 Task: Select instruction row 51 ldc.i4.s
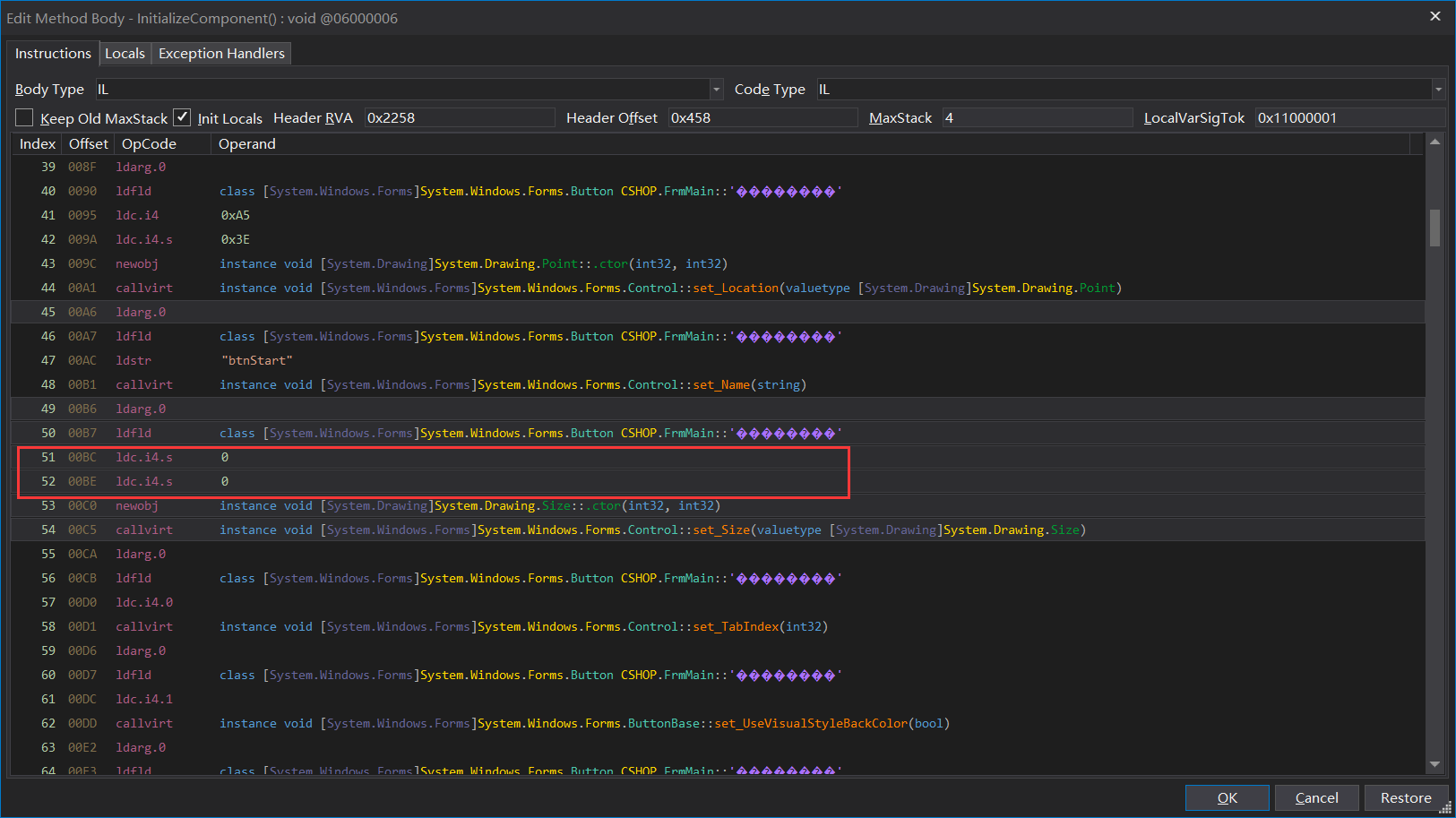143,457
